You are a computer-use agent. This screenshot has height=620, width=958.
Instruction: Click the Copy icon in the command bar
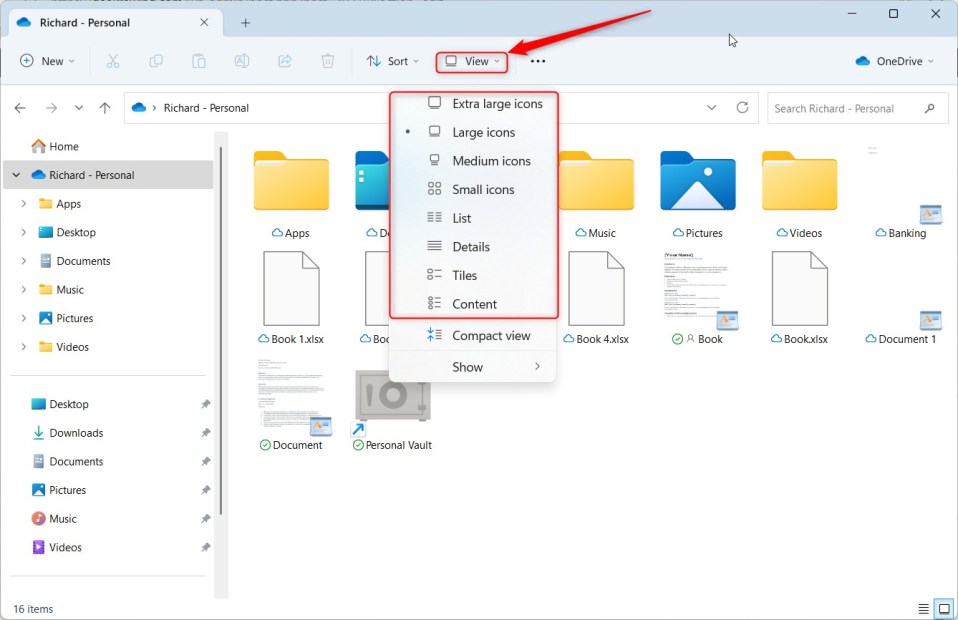pyautogui.click(x=156, y=61)
